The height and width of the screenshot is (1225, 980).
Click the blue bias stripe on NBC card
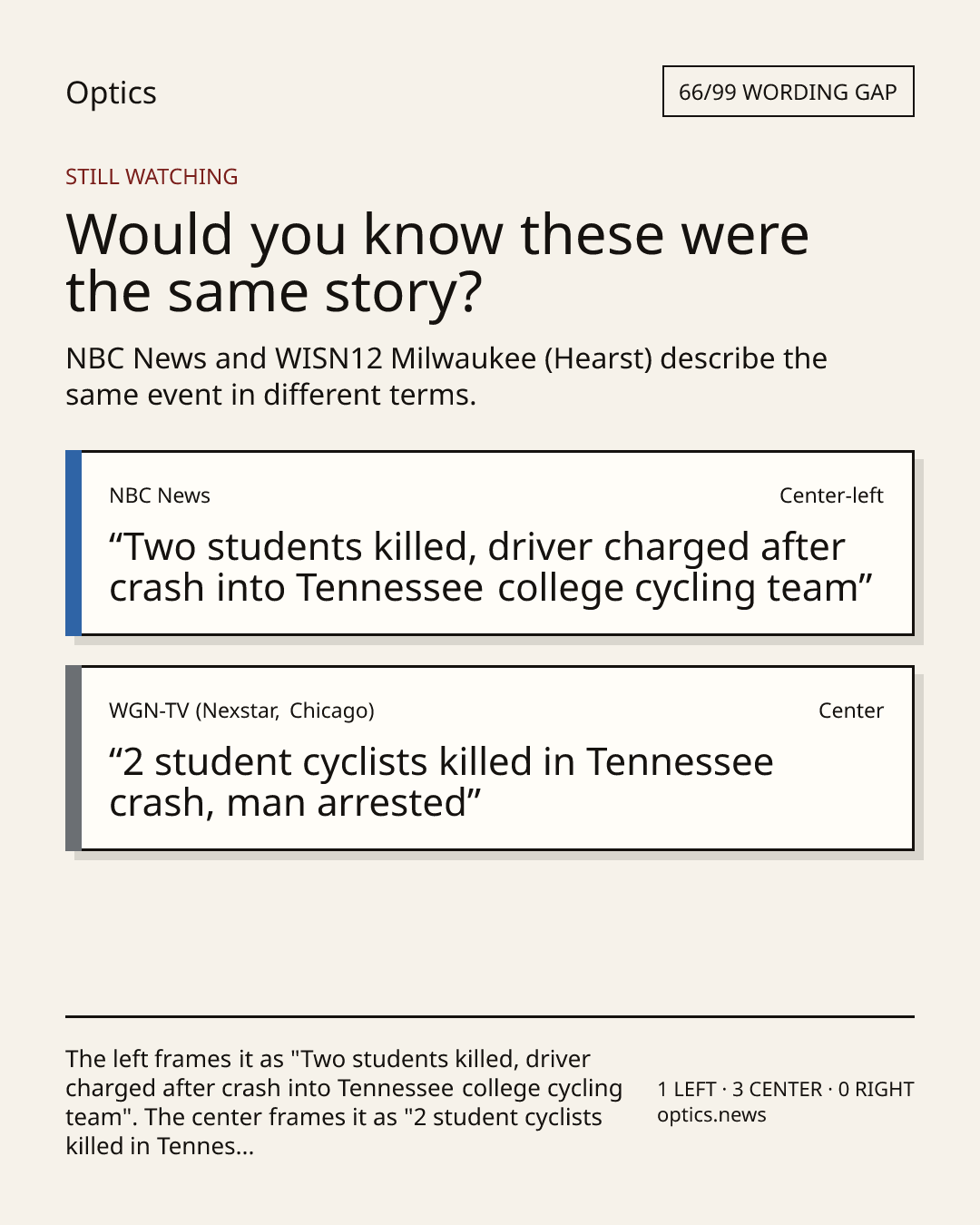pos(73,544)
